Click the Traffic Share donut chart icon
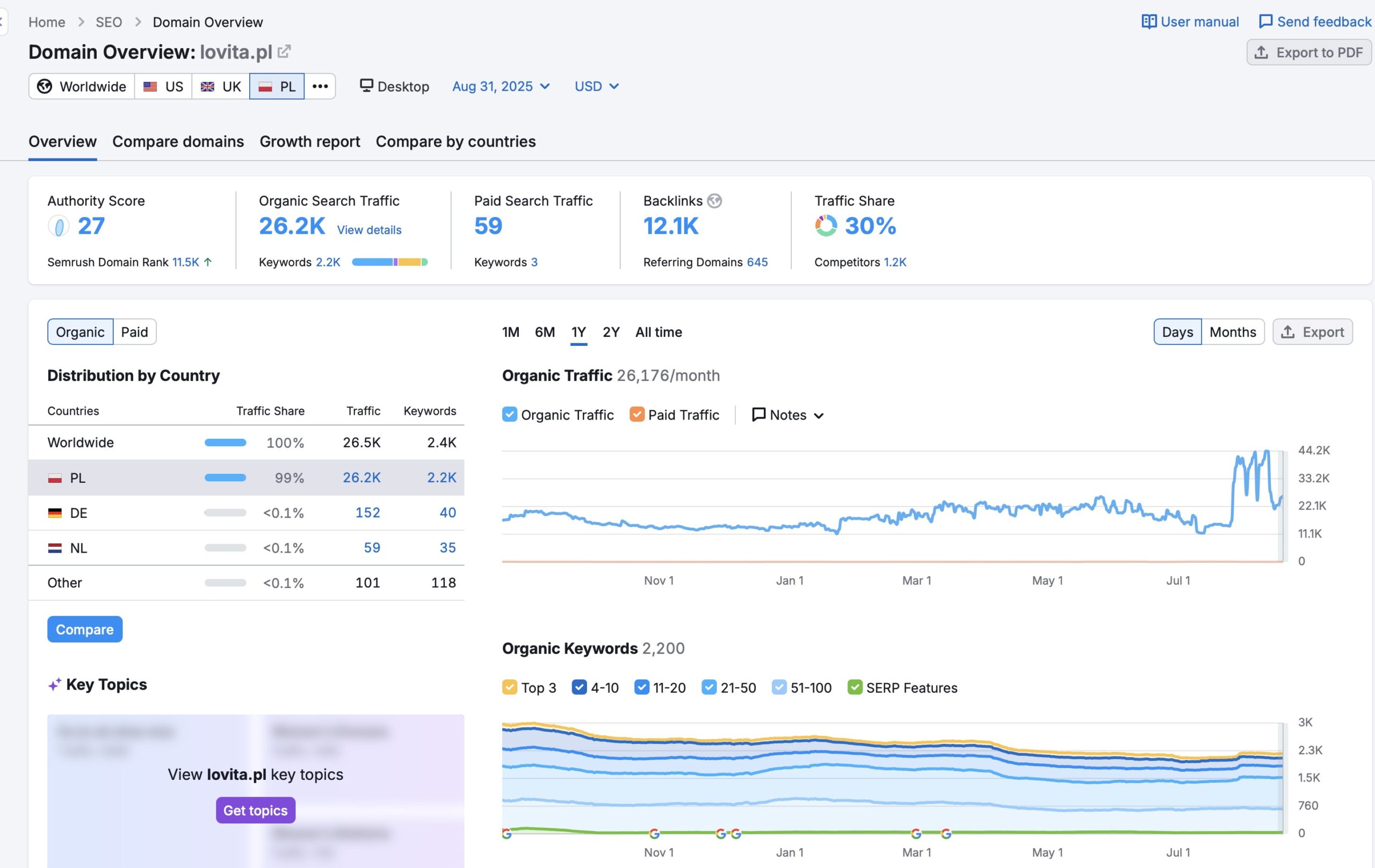This screenshot has height=868, width=1375. coord(826,226)
